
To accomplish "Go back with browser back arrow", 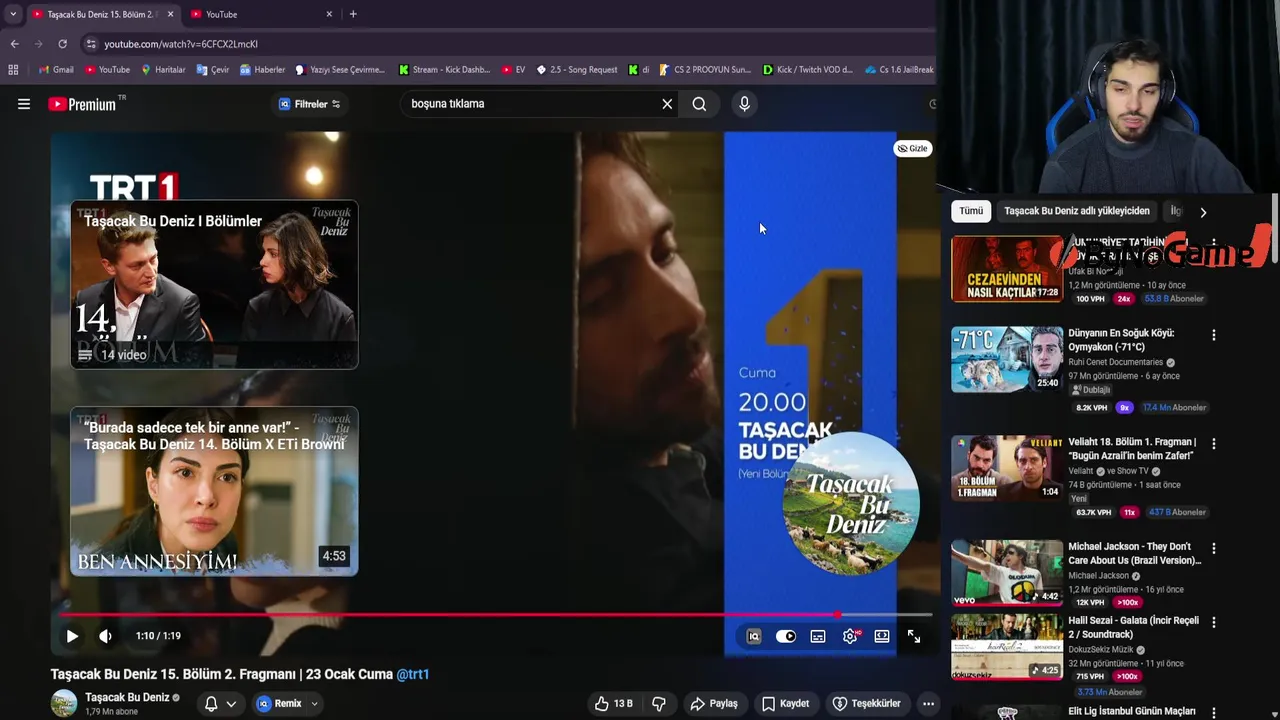I will [14, 44].
